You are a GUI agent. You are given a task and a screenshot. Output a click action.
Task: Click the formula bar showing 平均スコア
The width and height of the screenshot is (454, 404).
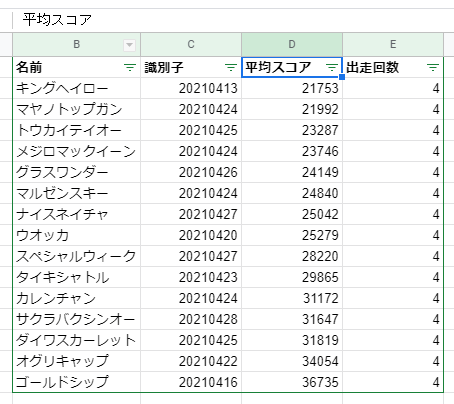pos(233,20)
